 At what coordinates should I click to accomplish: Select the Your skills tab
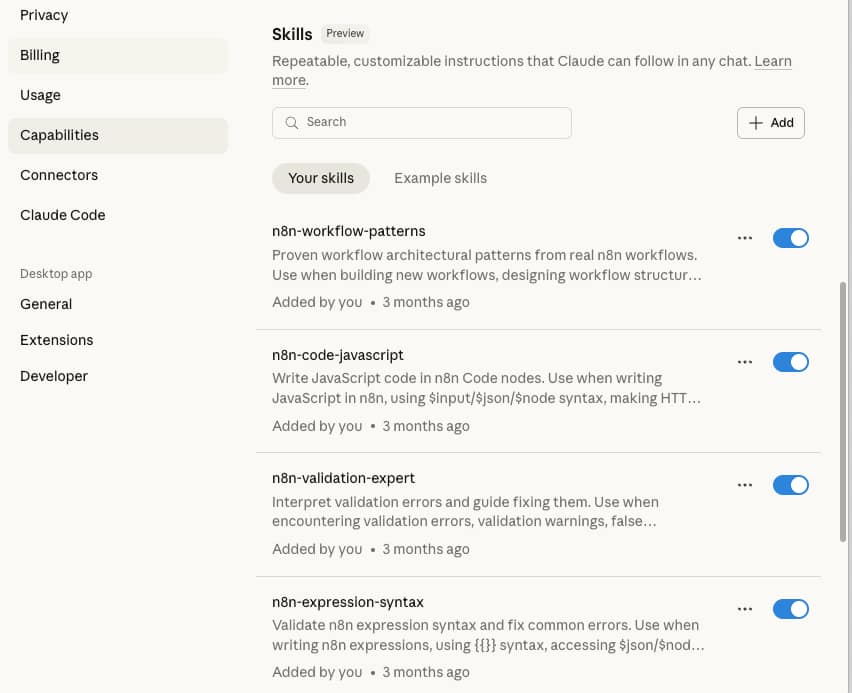click(x=321, y=178)
